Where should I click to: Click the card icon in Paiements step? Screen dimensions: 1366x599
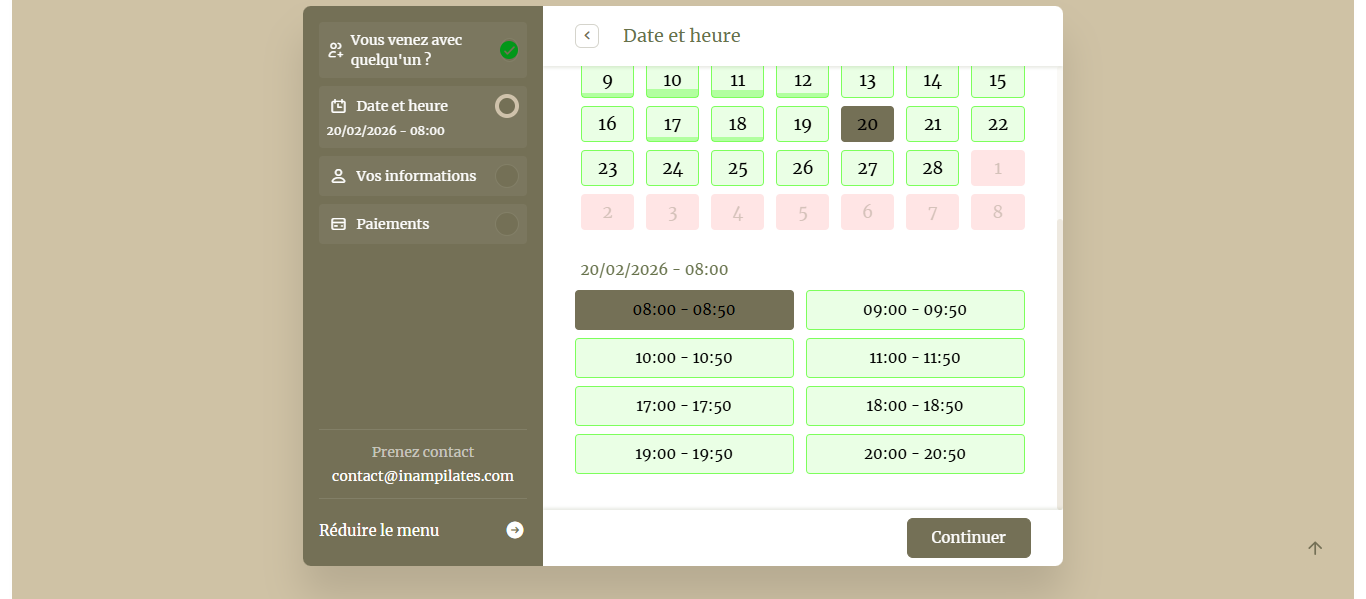point(338,224)
